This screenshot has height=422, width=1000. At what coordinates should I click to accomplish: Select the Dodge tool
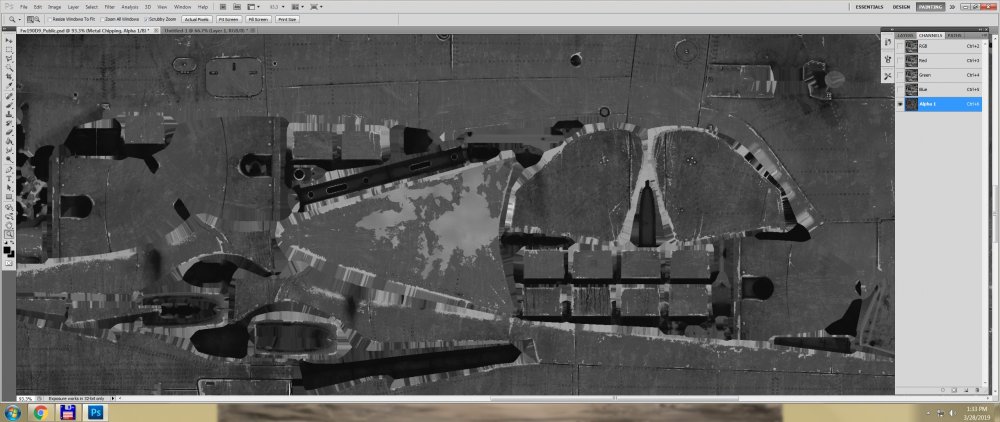point(10,158)
